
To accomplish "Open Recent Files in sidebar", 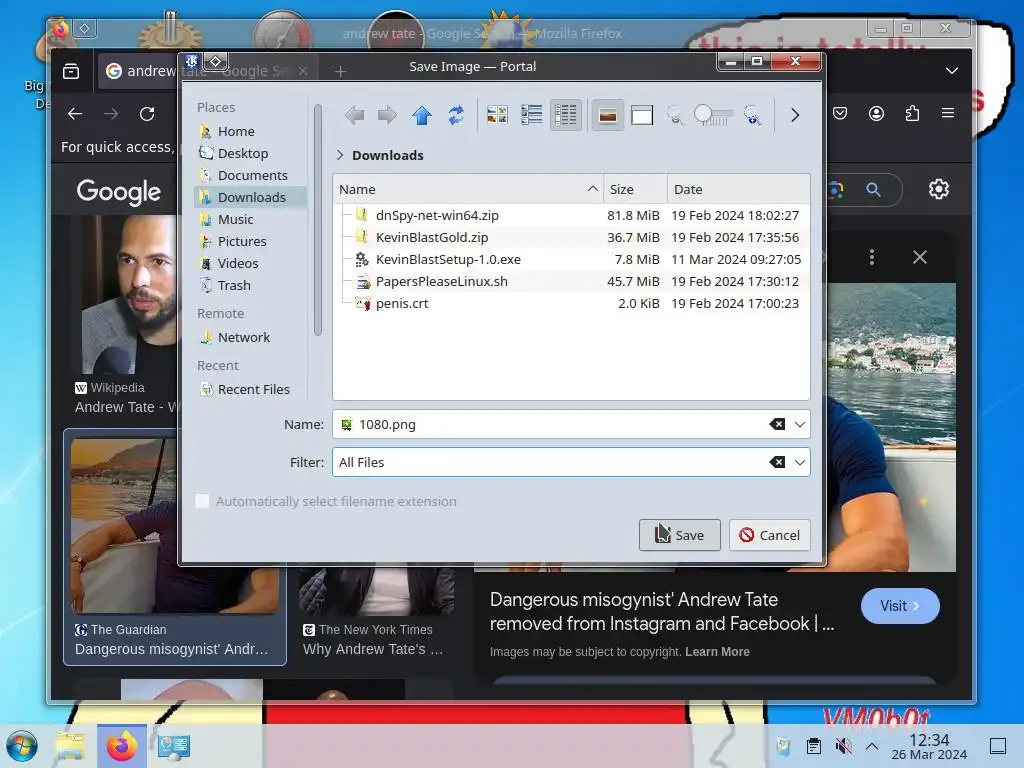I will tap(253, 389).
